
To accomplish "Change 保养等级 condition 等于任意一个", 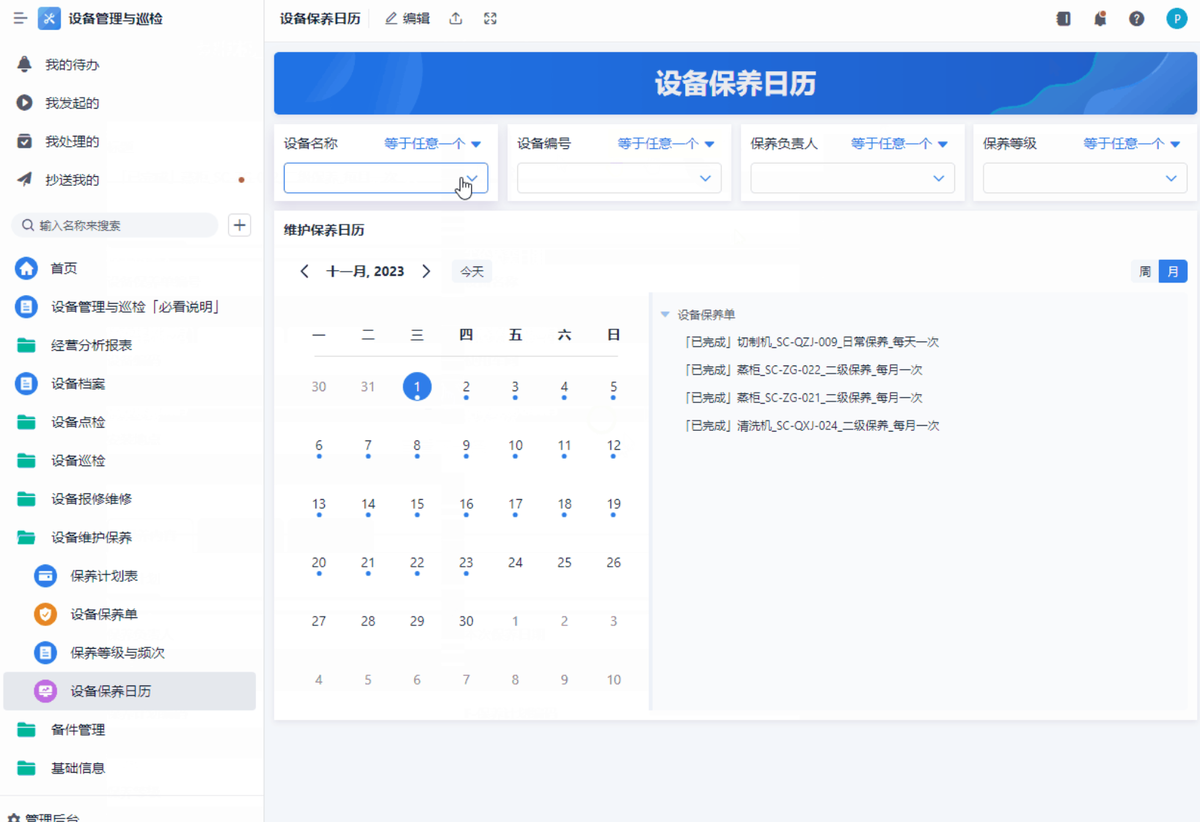I will pos(1132,144).
